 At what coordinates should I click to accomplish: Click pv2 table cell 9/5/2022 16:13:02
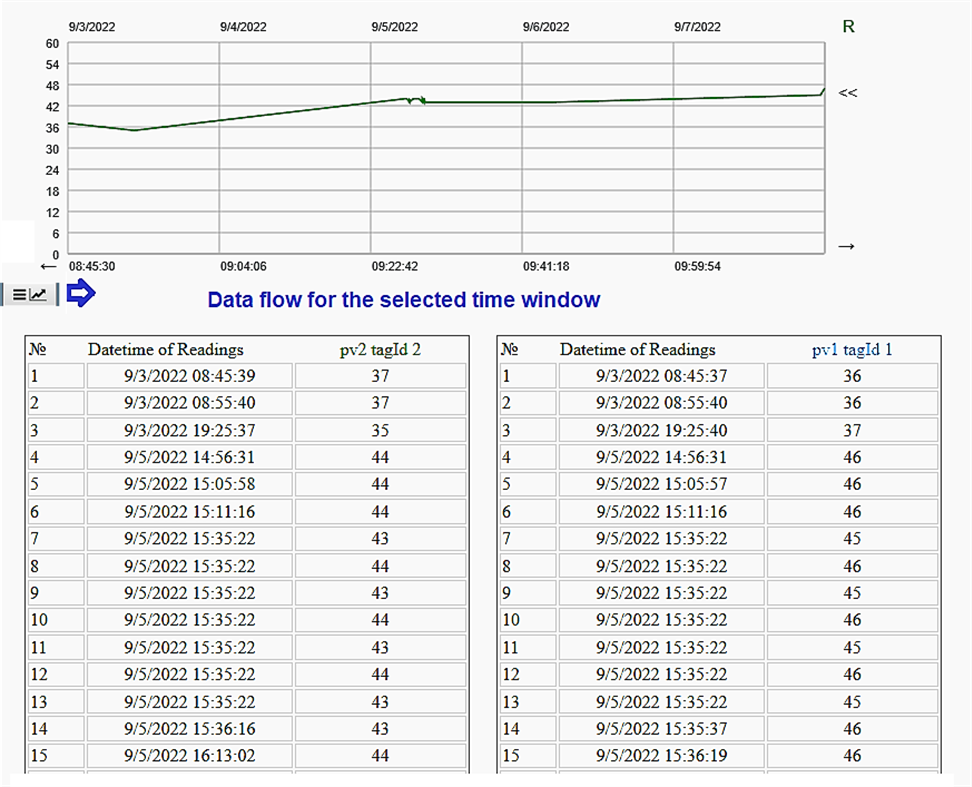pyautogui.click(x=189, y=756)
